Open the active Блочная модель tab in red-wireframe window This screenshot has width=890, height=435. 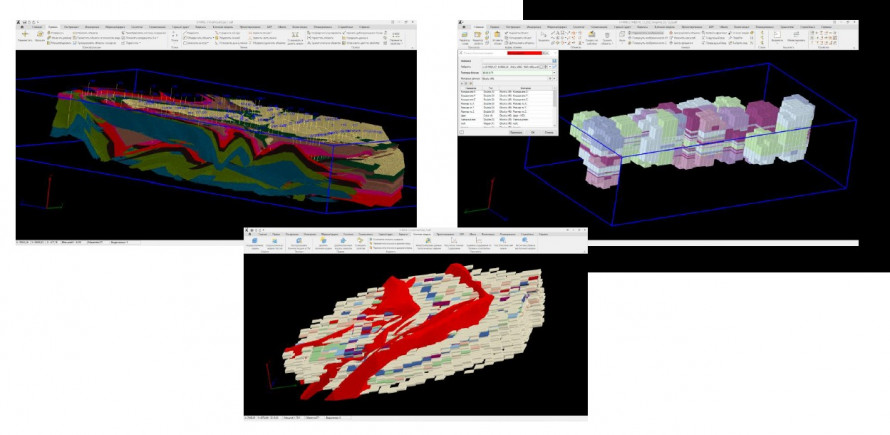[422, 234]
